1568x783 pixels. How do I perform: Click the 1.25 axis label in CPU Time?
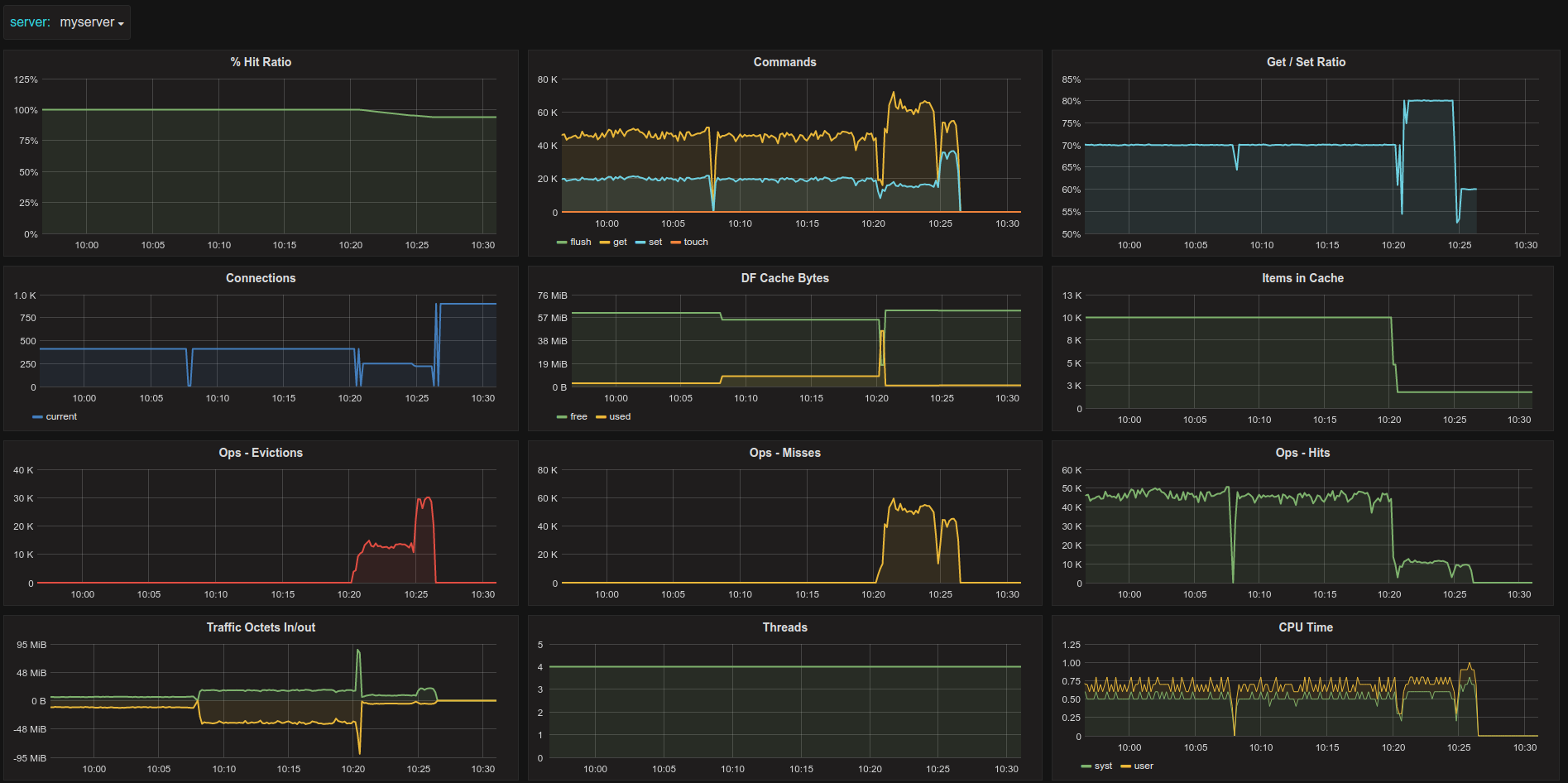point(1071,645)
